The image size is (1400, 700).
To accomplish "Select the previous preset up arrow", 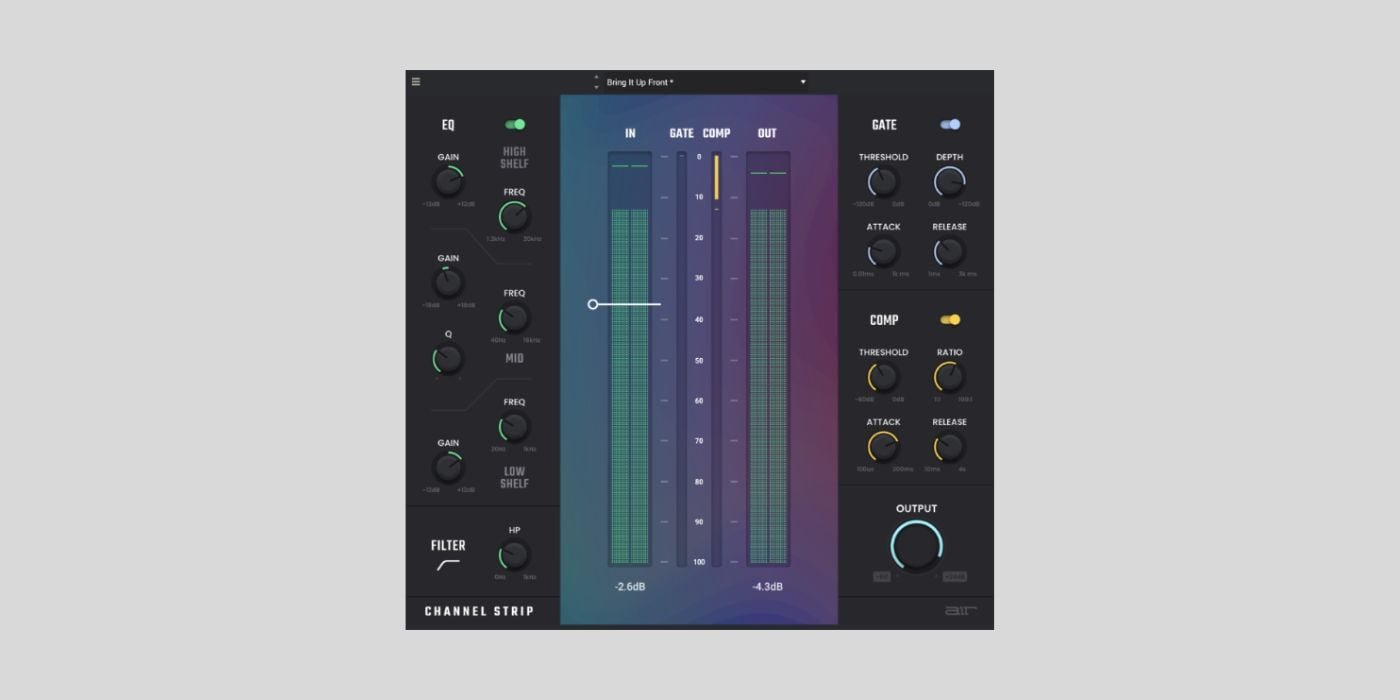I will tap(597, 77).
